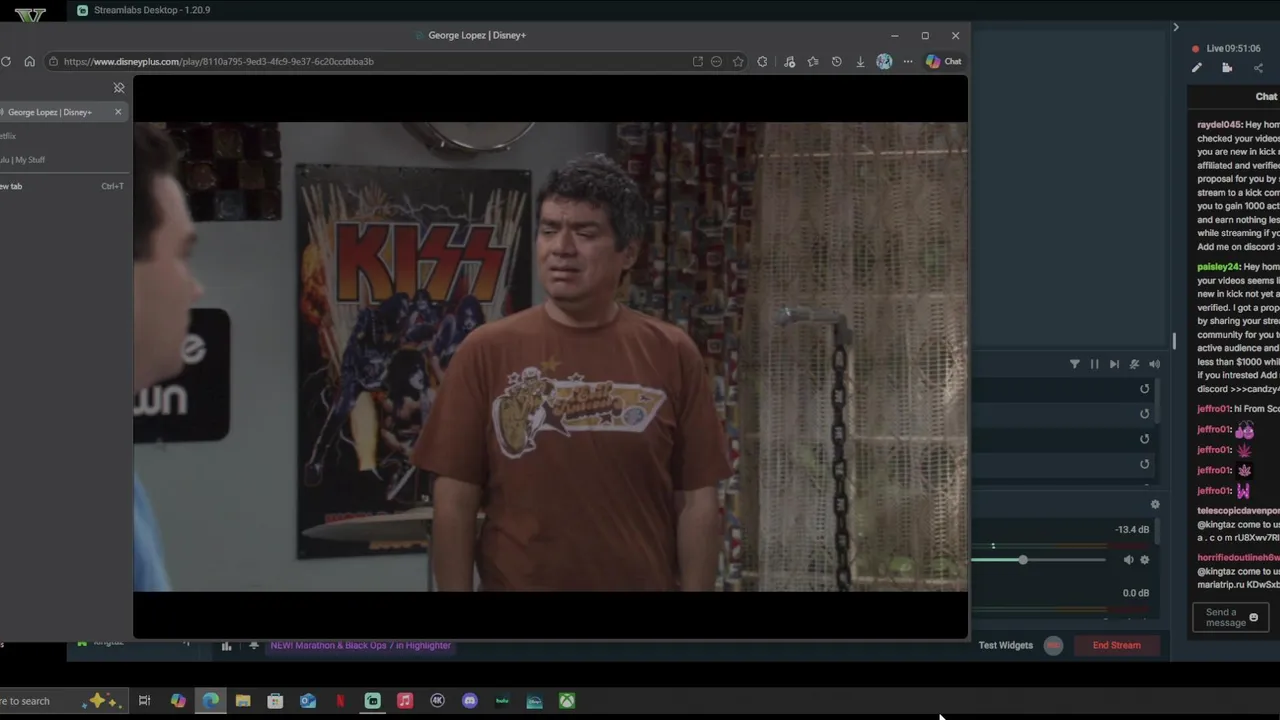Open File Explorer from taskbar
The width and height of the screenshot is (1280, 720).
click(x=243, y=701)
